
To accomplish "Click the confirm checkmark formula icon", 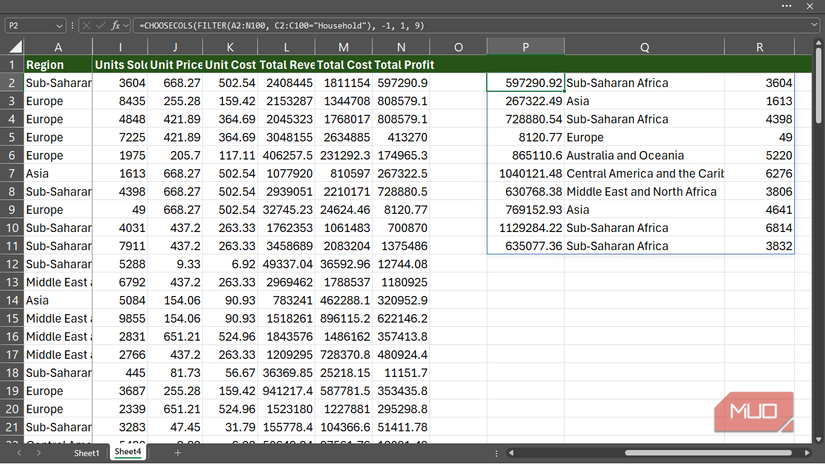I will [100, 25].
